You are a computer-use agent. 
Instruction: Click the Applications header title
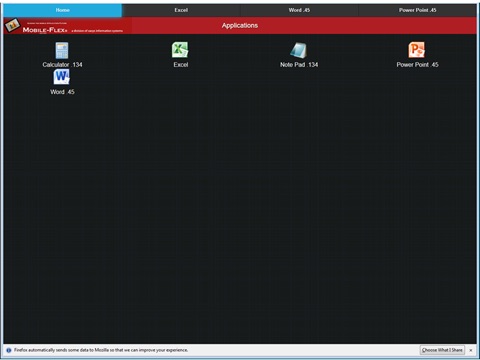coord(240,25)
